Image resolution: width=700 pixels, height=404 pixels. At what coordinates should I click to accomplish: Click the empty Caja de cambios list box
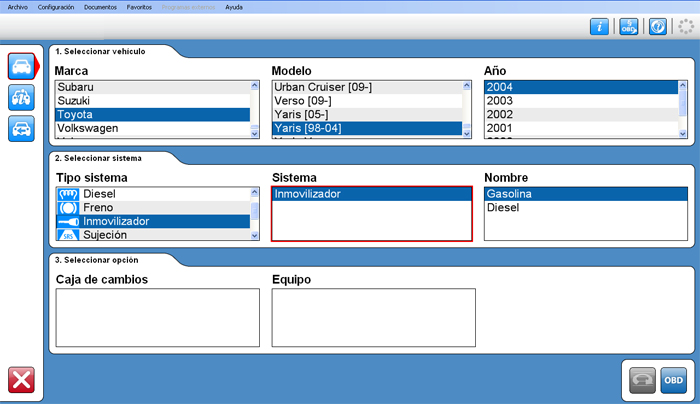click(158, 317)
